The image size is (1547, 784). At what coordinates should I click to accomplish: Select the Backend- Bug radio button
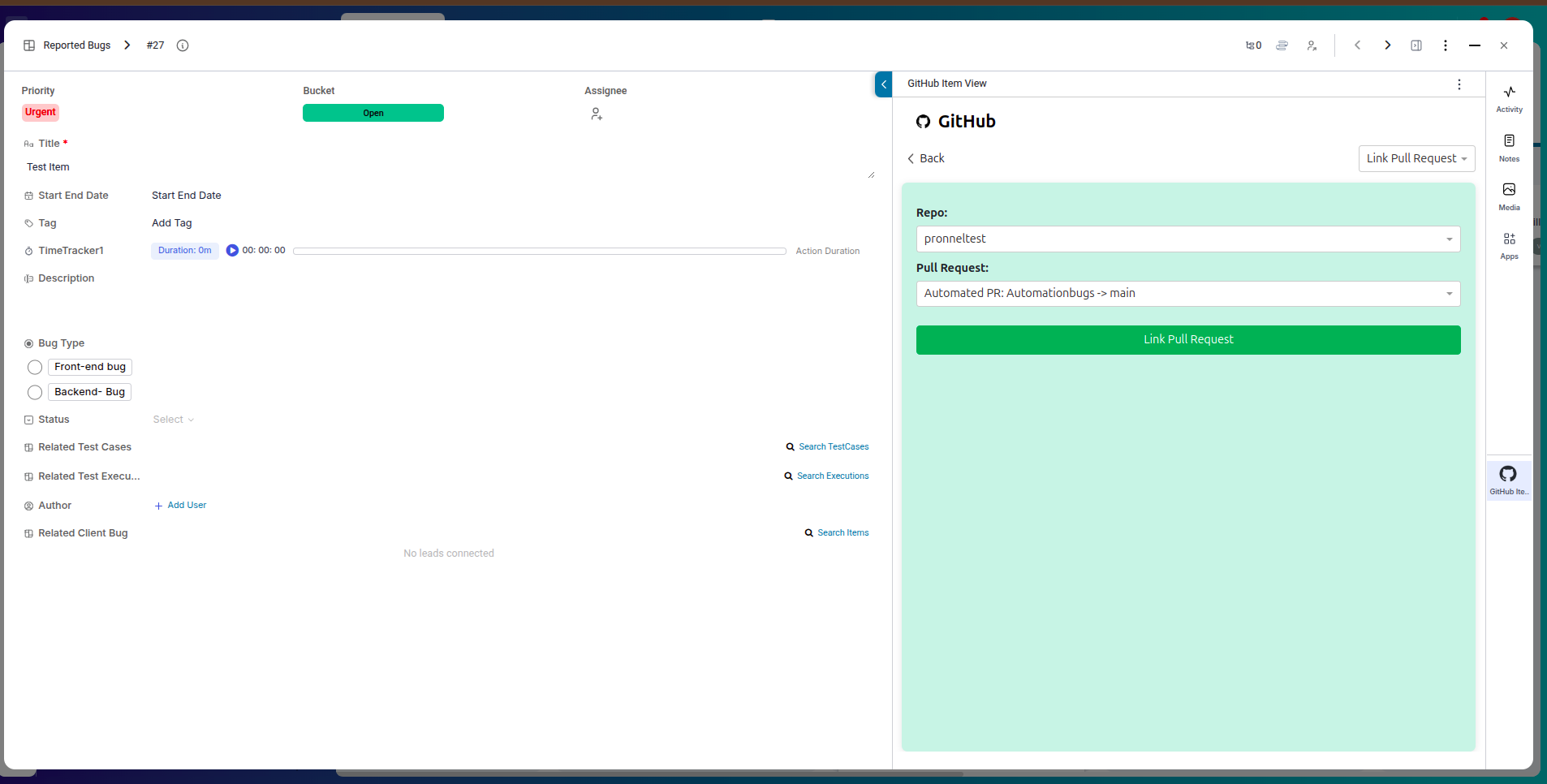[x=35, y=393]
